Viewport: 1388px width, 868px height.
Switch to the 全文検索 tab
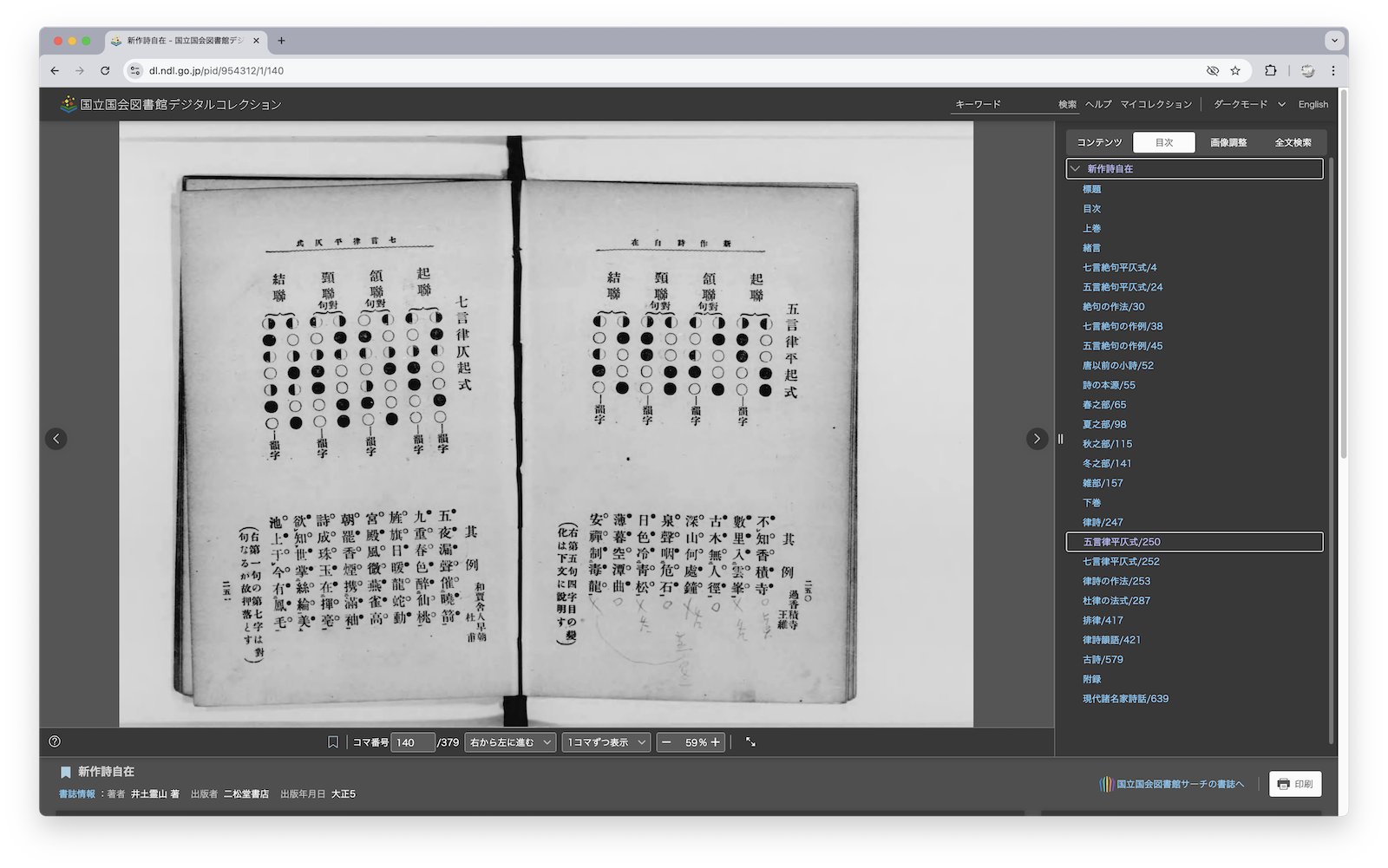(x=1293, y=142)
